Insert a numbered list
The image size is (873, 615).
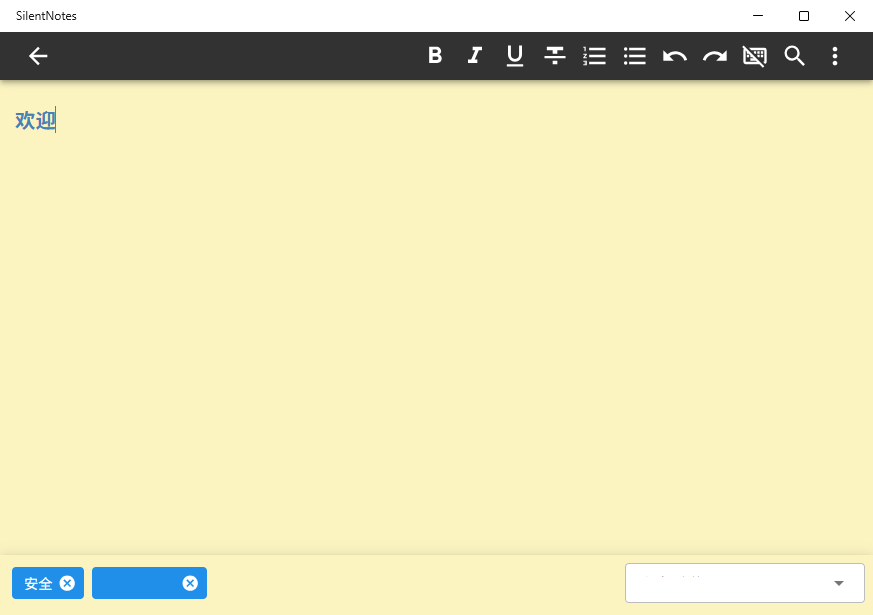595,56
